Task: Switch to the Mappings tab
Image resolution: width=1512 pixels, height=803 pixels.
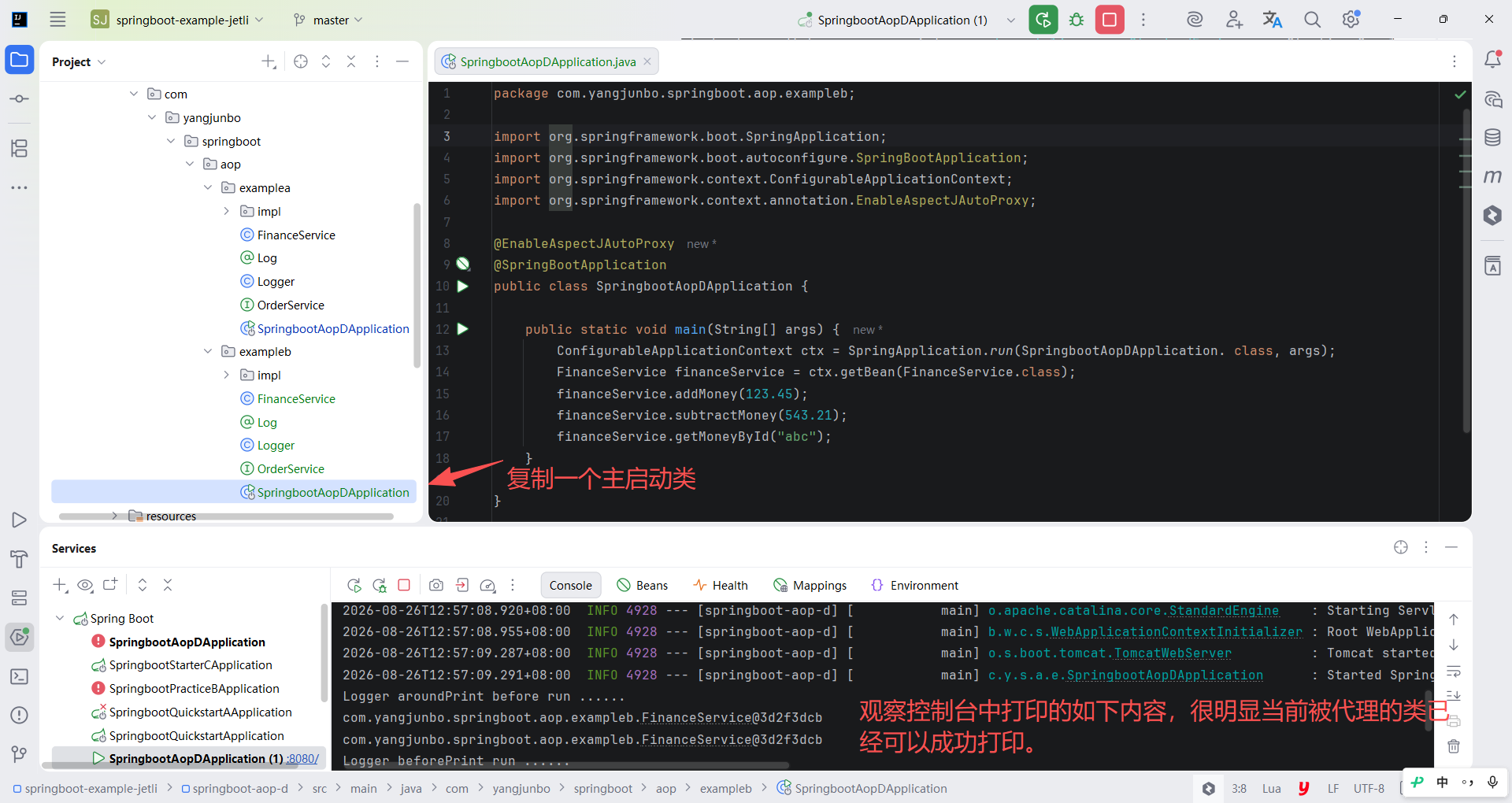Action: (x=810, y=585)
